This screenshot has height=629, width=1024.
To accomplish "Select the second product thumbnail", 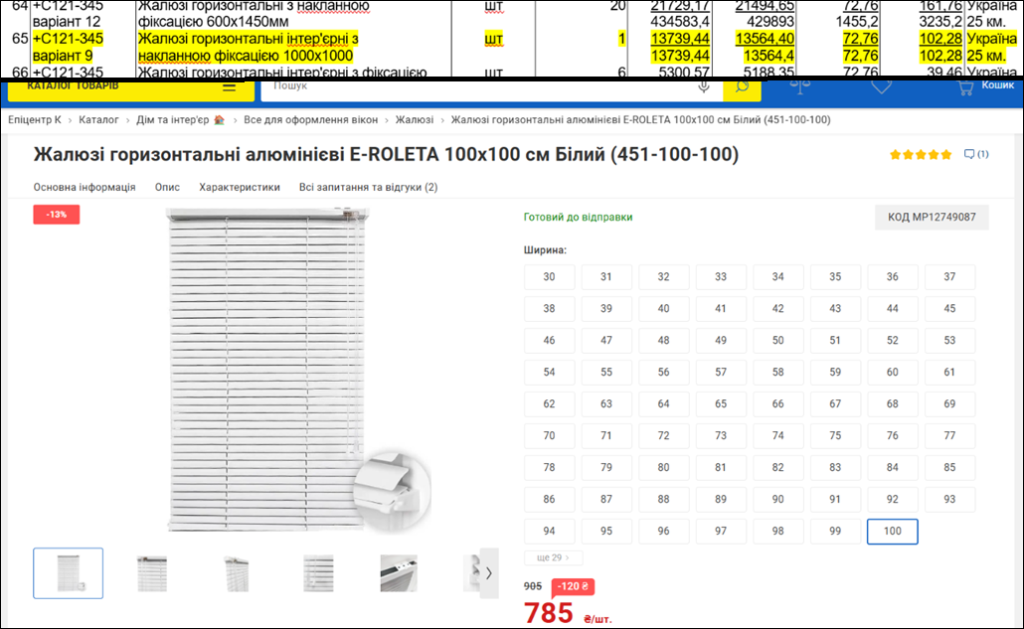I will [152, 573].
